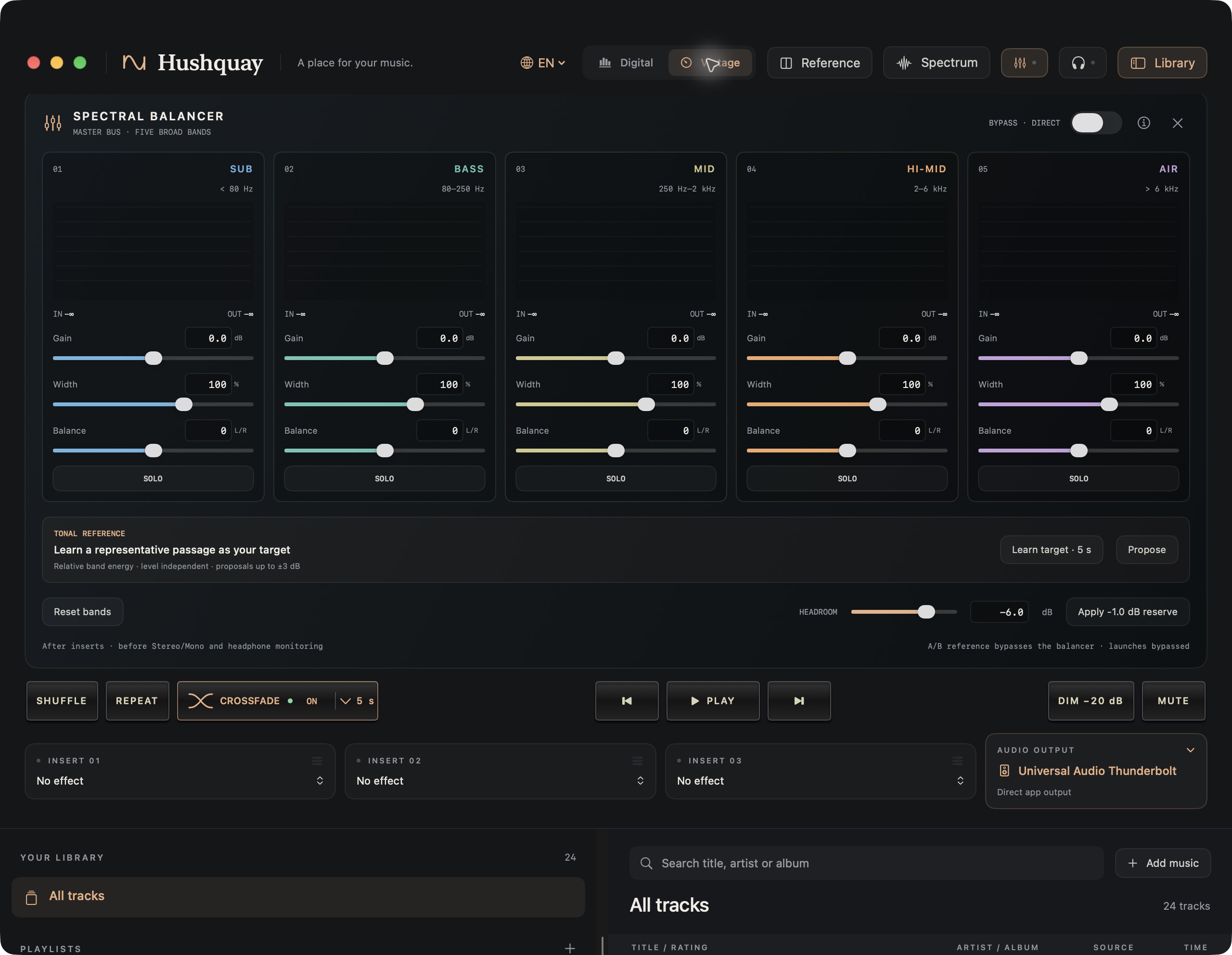The image size is (1232, 955).
Task: Open Insert 01 settings sliders icon
Action: pos(317,761)
